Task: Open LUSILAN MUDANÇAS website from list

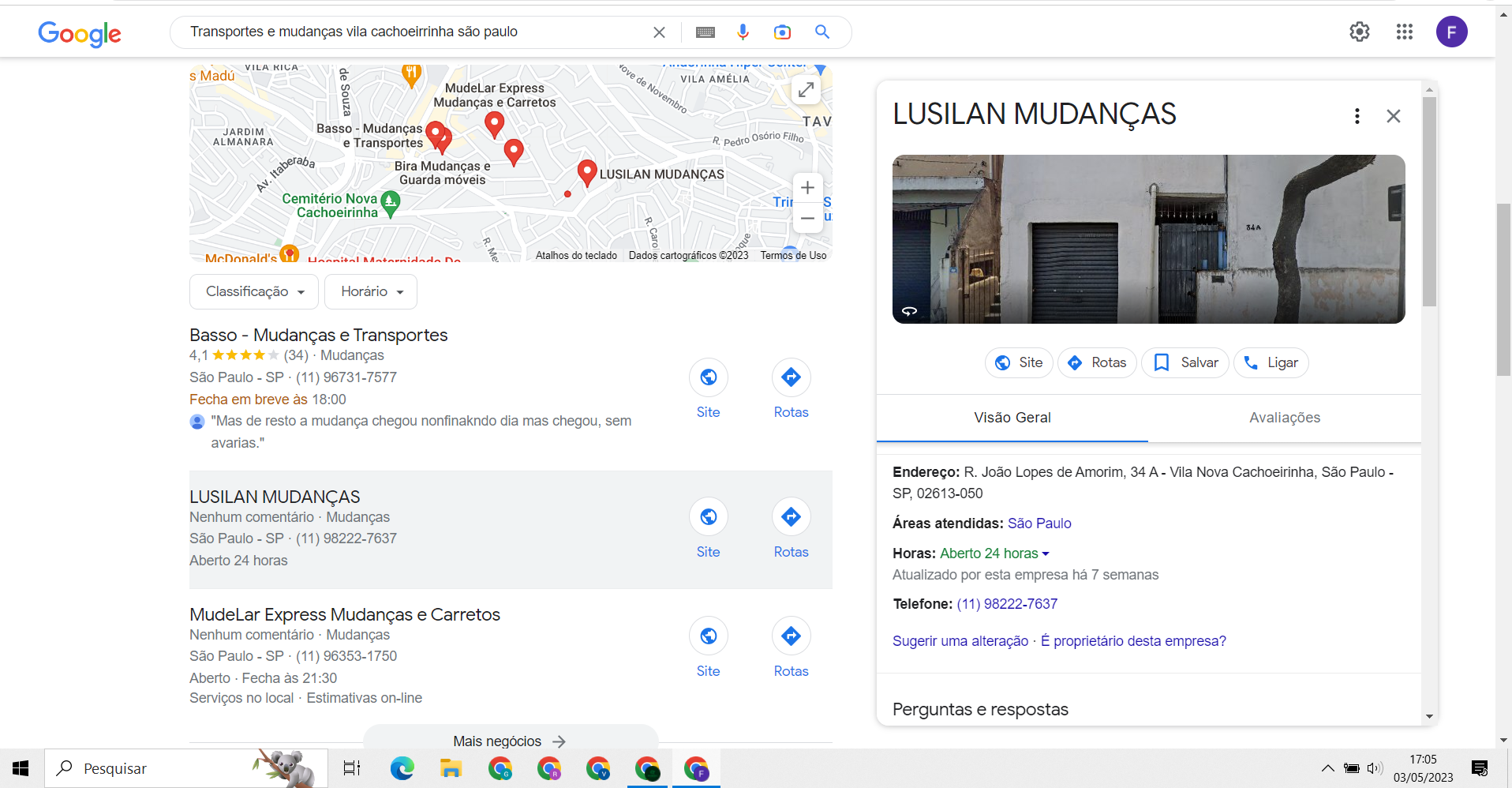Action: tap(709, 517)
